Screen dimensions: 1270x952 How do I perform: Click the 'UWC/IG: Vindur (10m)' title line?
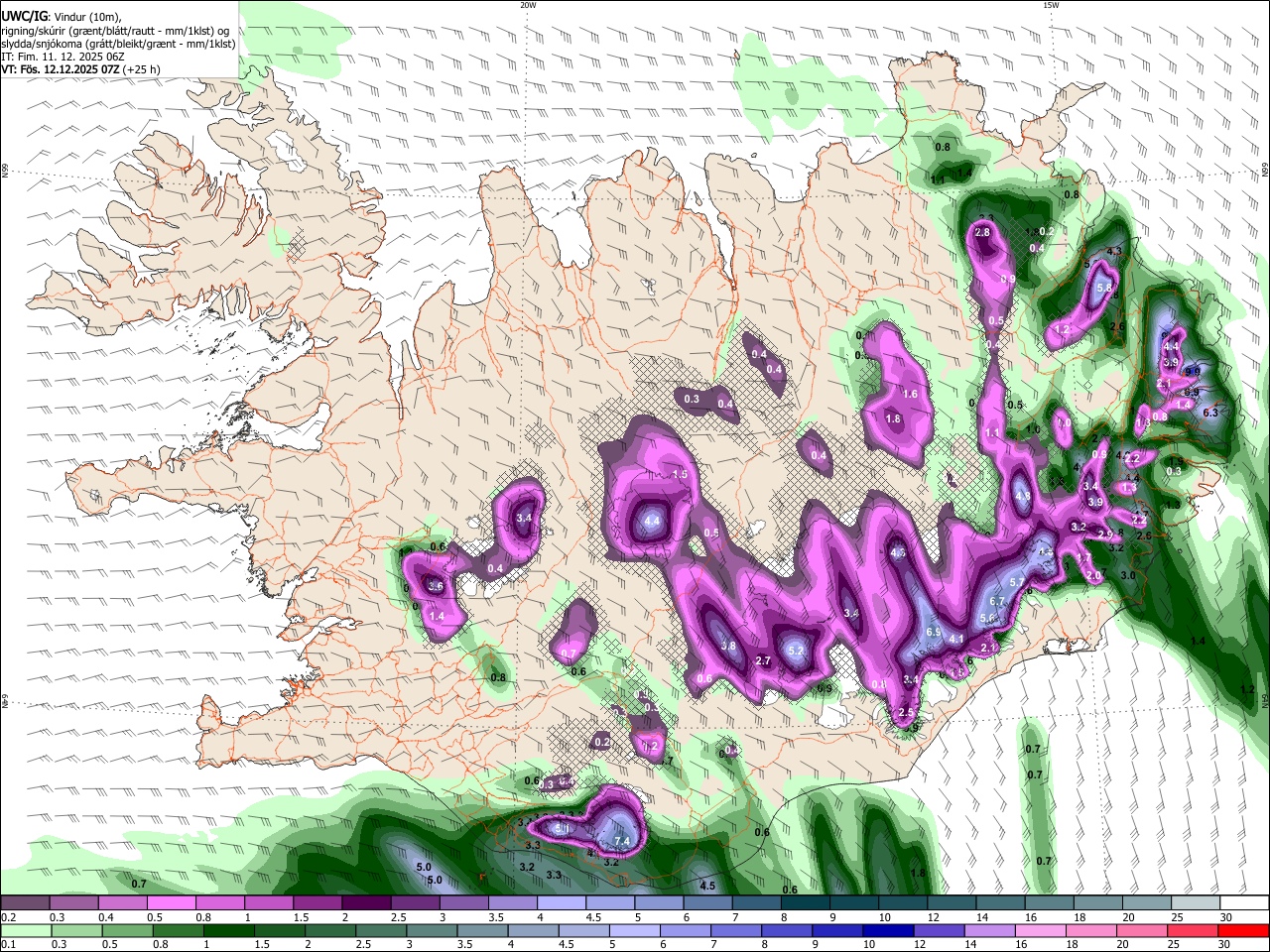[x=60, y=16]
